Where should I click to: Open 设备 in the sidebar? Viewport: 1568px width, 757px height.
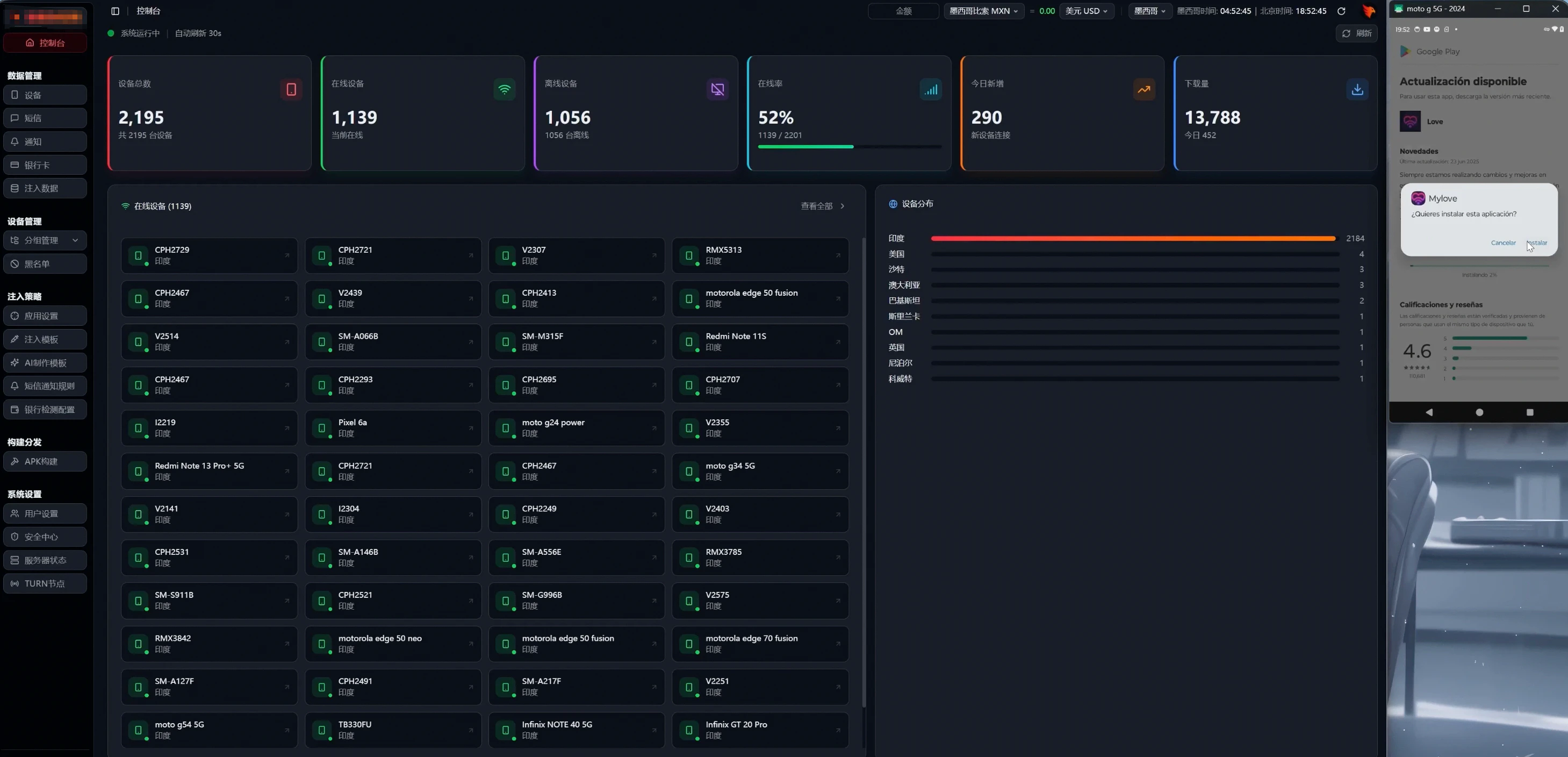[45, 95]
